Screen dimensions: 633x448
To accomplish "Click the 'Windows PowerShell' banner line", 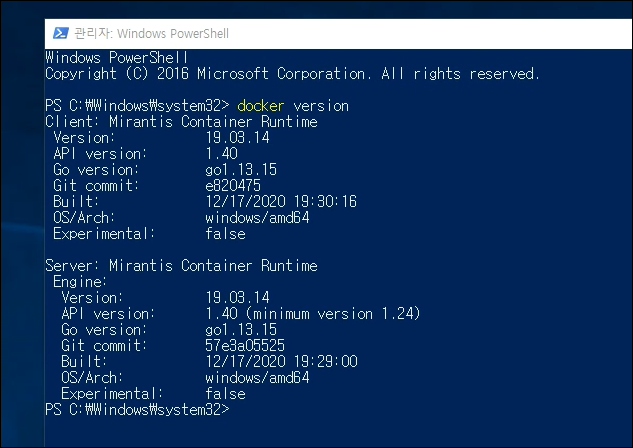I will click(x=117, y=58).
